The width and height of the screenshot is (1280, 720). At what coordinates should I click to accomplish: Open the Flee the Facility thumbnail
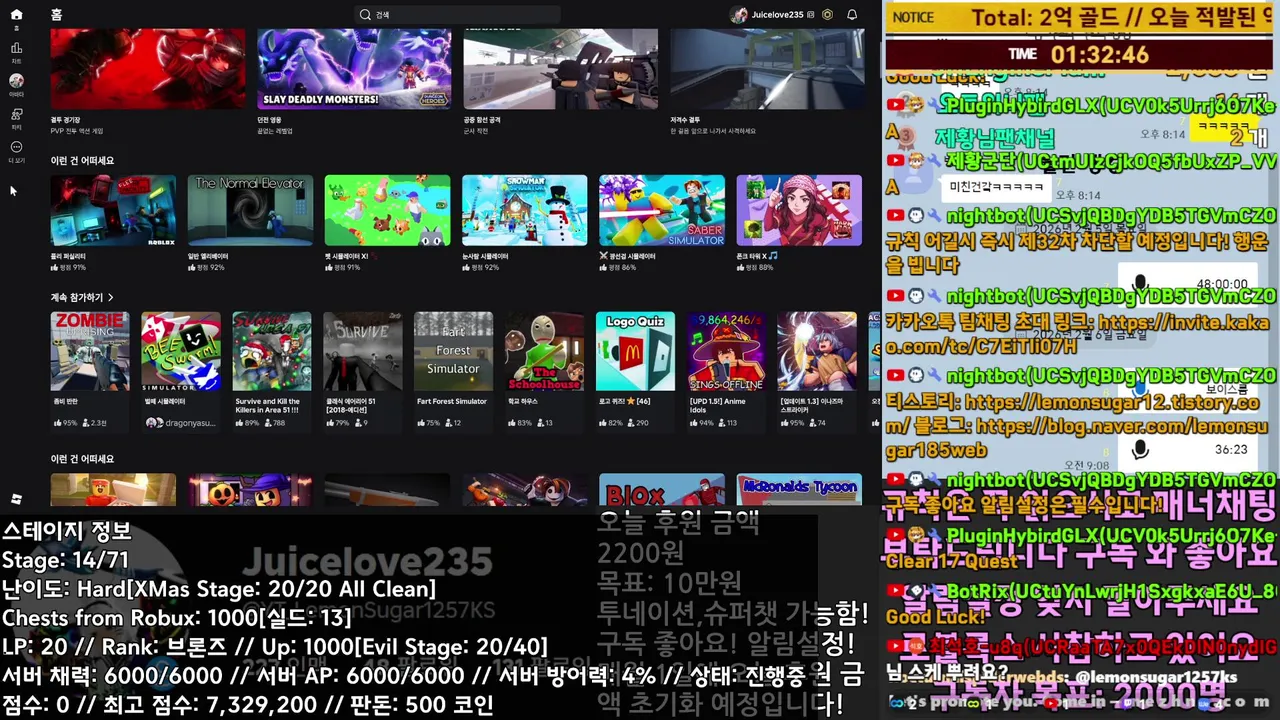tap(113, 210)
